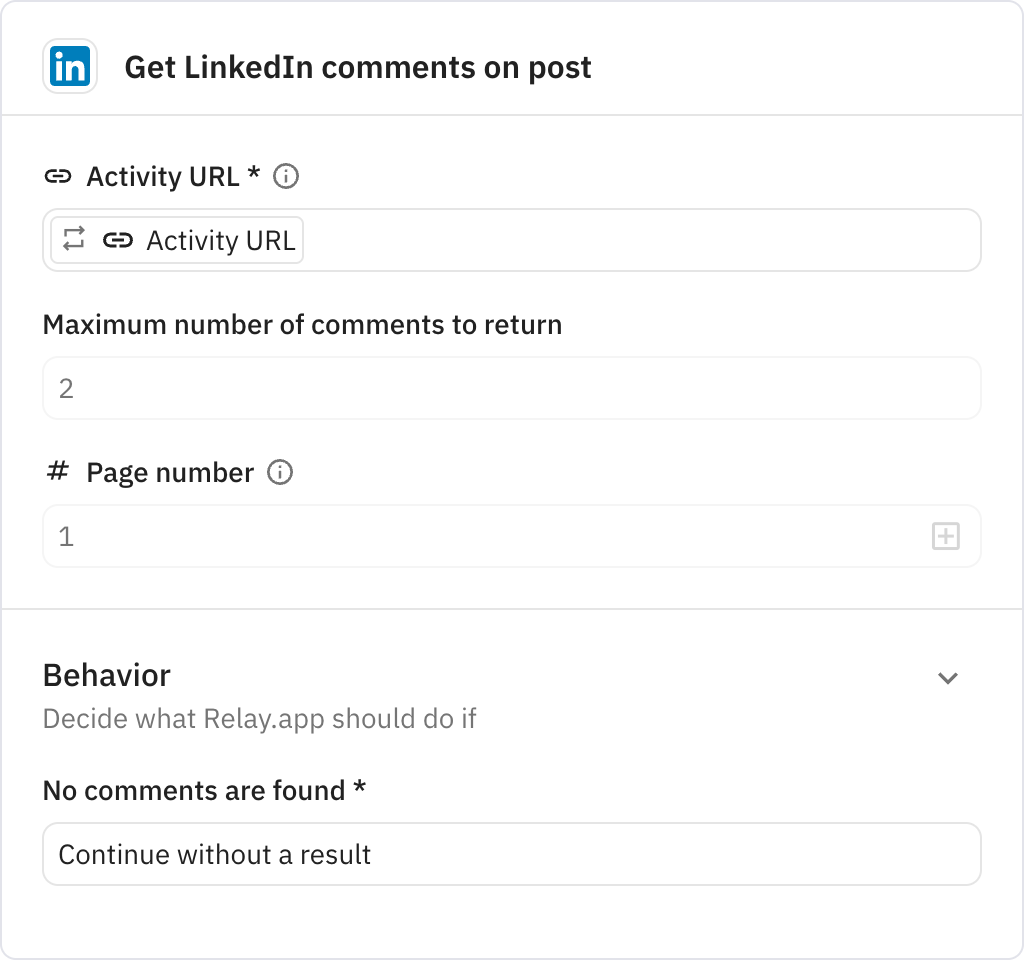Select the link icon inside the Activity URL chip
Screen dimensions: 1024x960
(x=119, y=240)
